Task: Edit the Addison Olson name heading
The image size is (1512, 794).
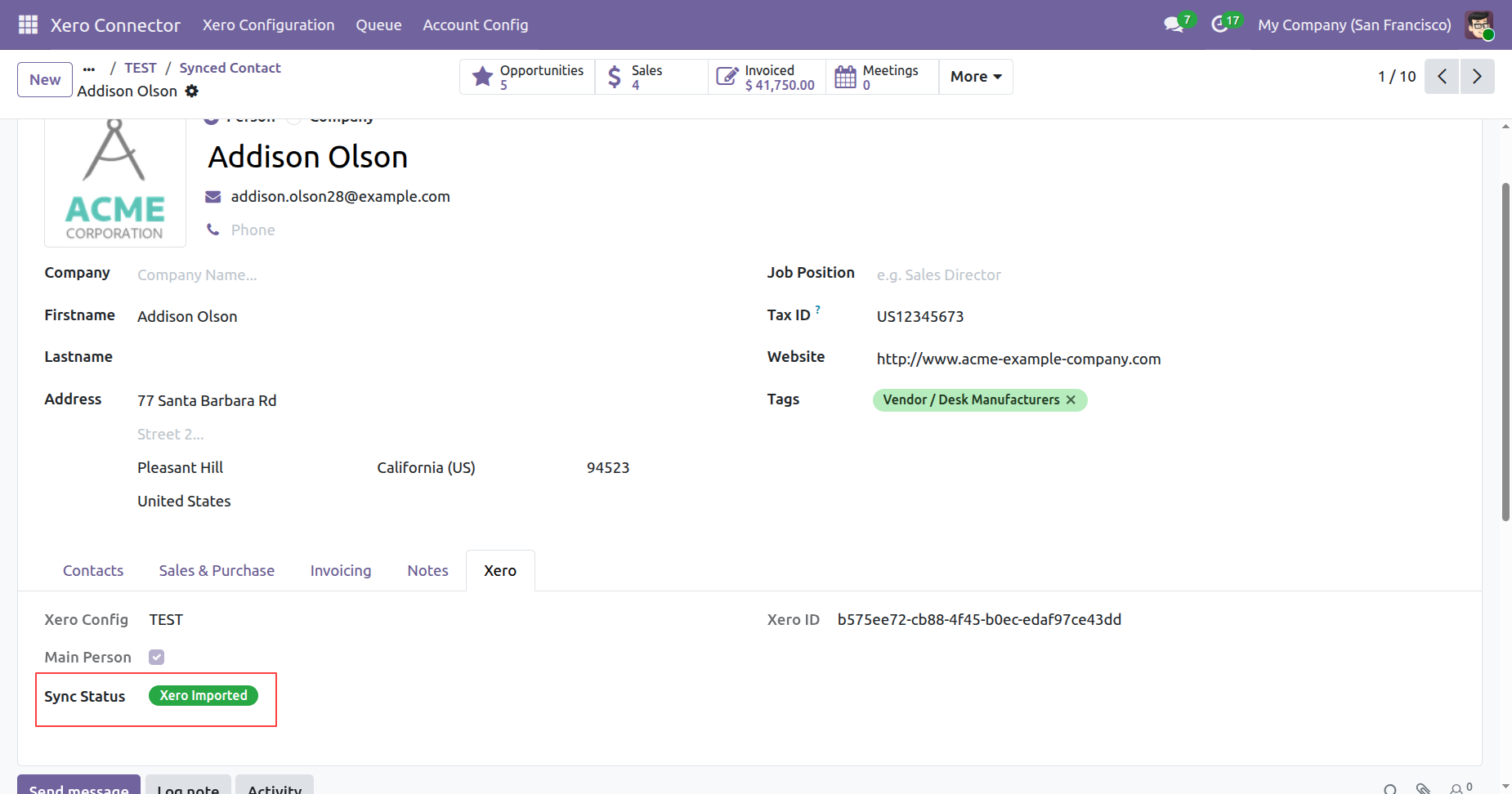Action: 308,157
